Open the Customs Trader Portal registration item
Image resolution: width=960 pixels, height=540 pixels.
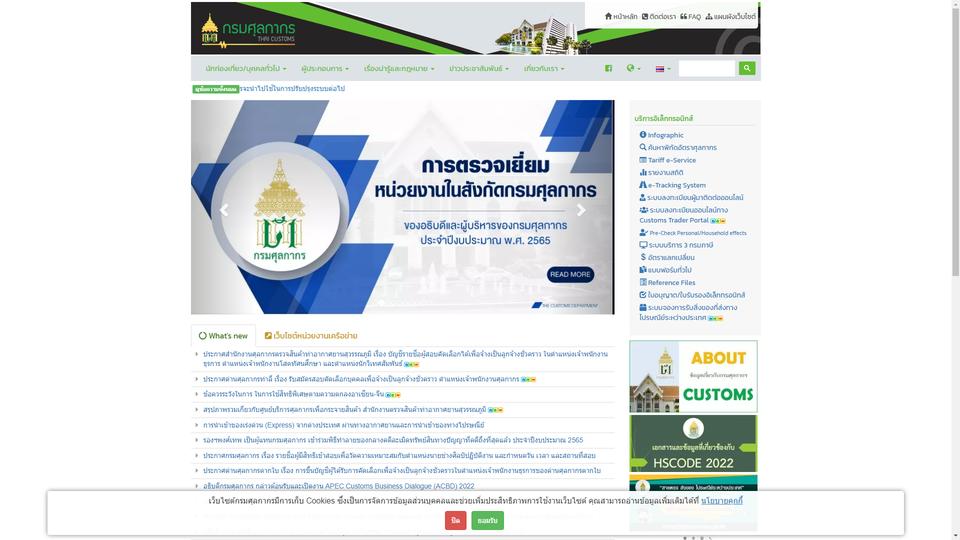pos(684,215)
